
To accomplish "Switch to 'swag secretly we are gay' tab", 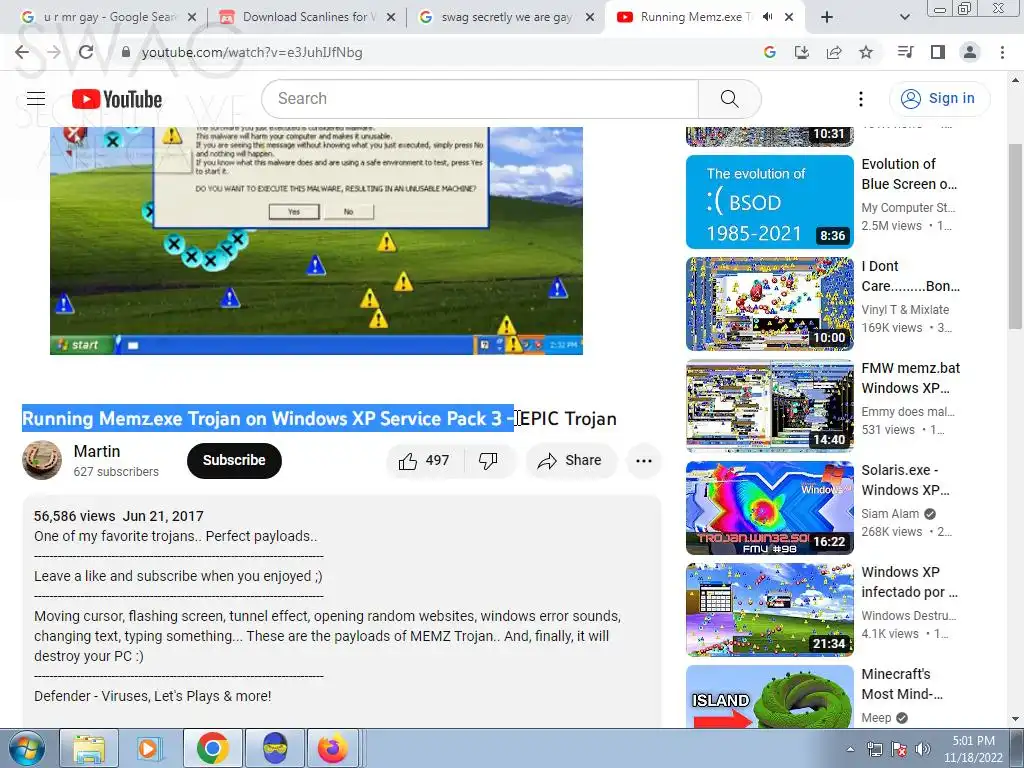I will tap(505, 17).
